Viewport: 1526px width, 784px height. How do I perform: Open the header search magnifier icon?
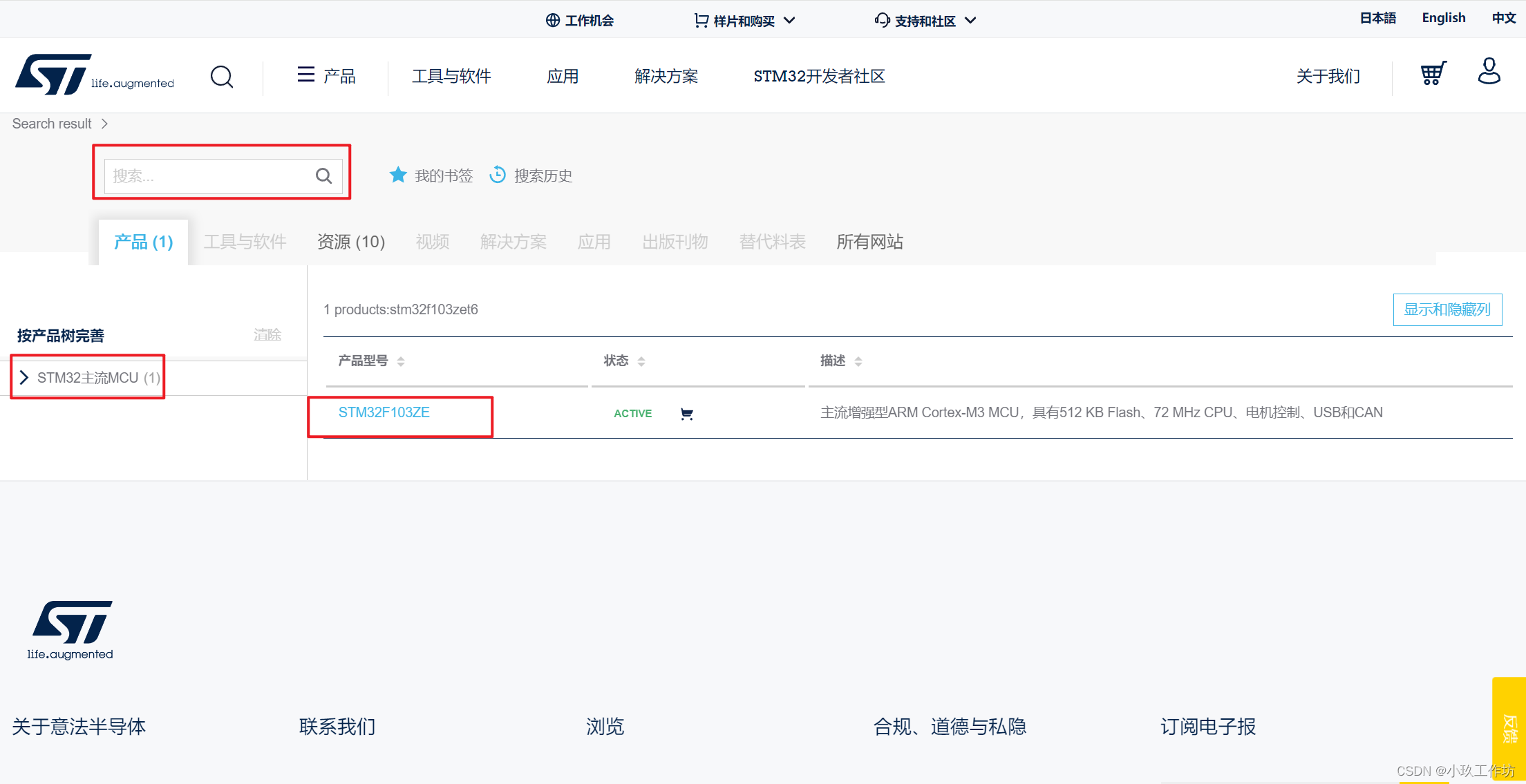pyautogui.click(x=221, y=76)
